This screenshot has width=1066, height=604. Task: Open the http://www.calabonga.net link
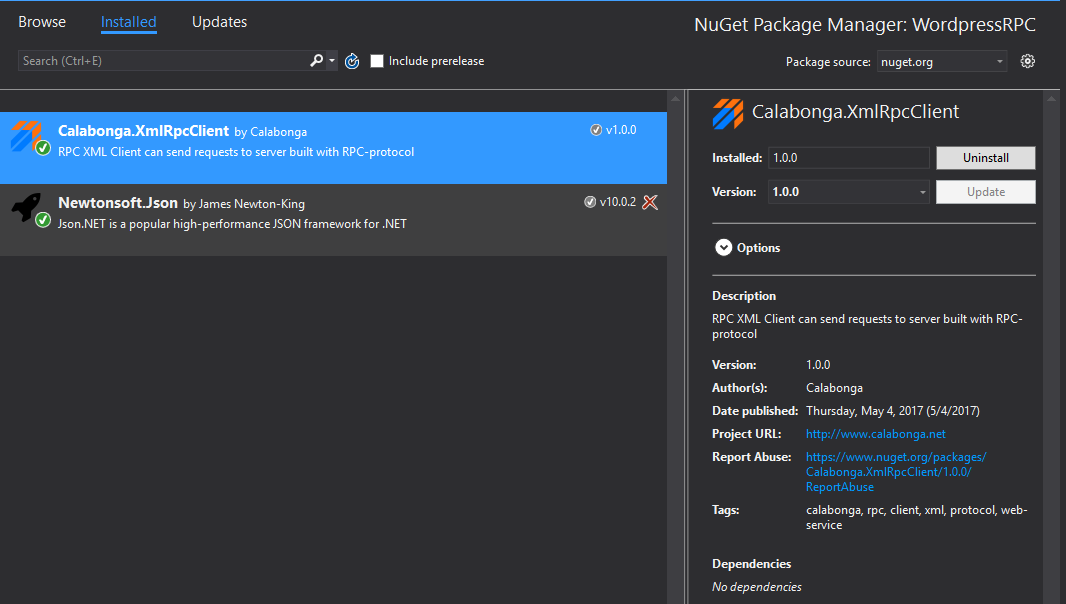[876, 434]
